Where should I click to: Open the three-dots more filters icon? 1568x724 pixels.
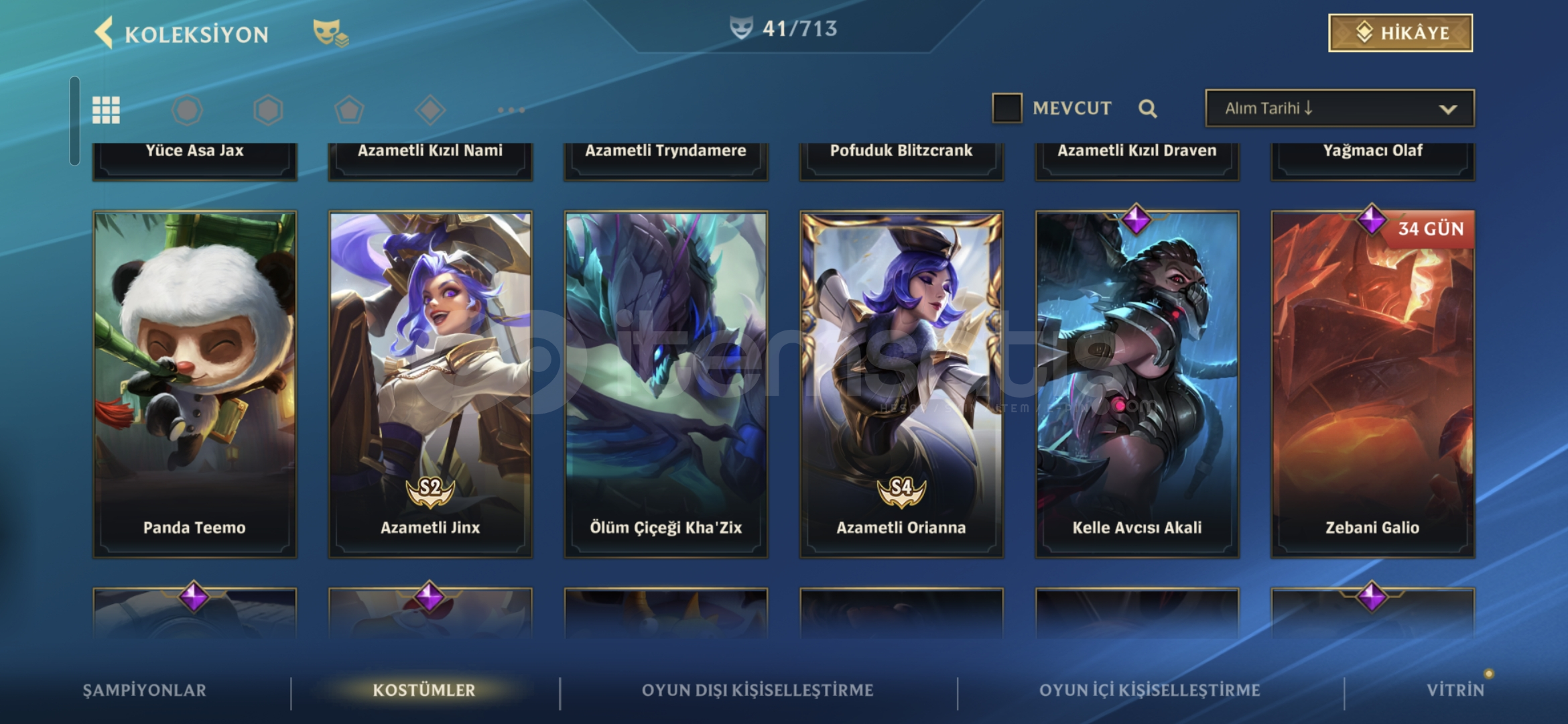511,110
